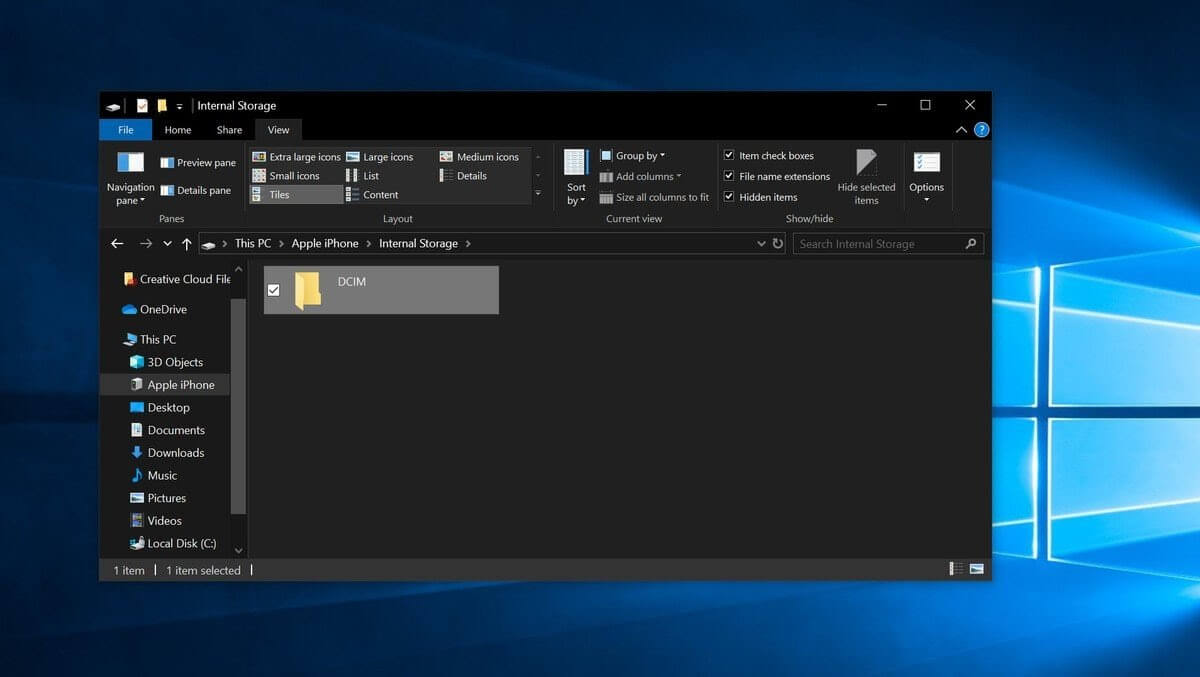Enable Item check boxes
This screenshot has width=1200, height=677.
[x=729, y=155]
